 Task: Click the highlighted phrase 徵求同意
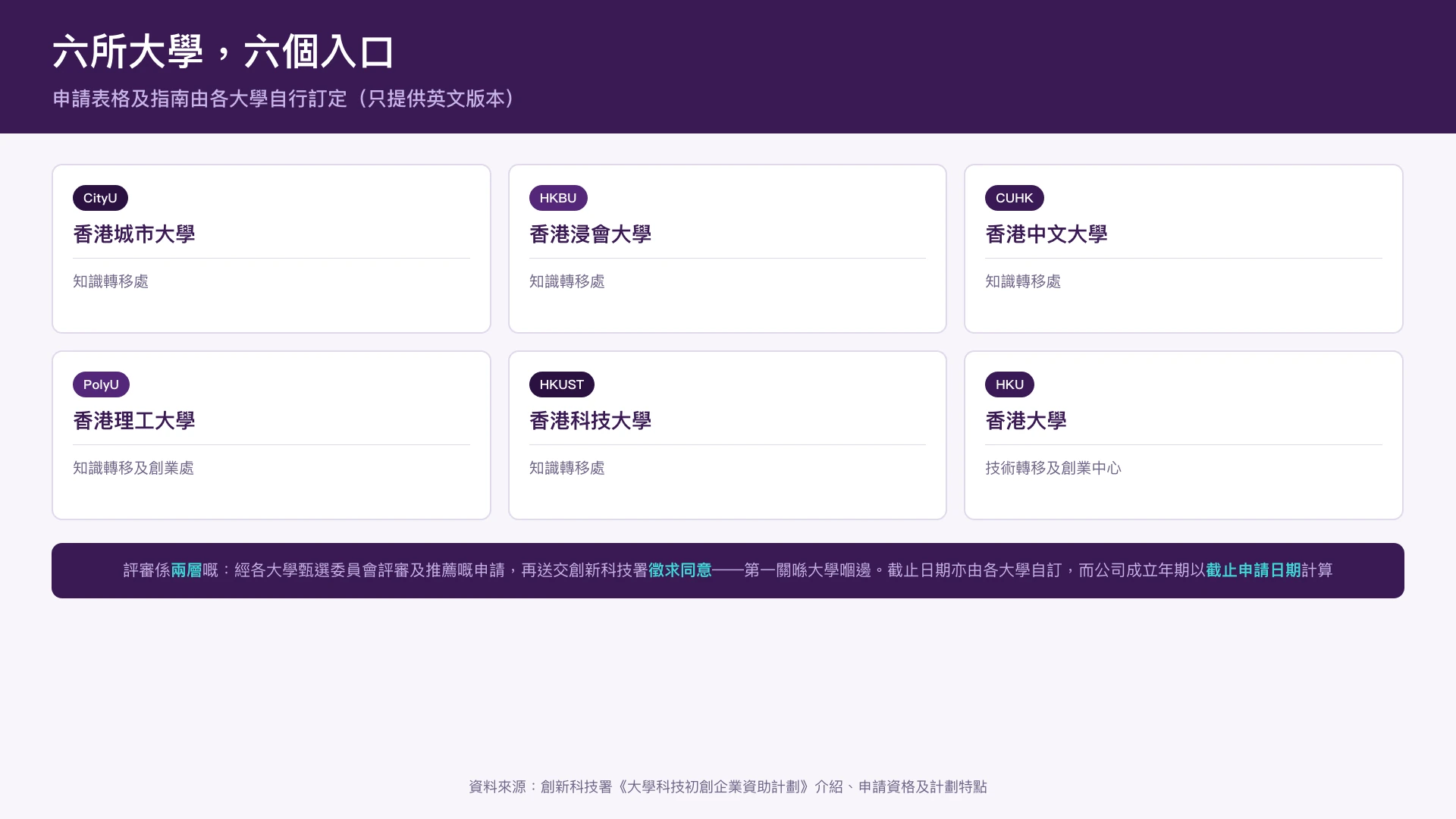680,570
